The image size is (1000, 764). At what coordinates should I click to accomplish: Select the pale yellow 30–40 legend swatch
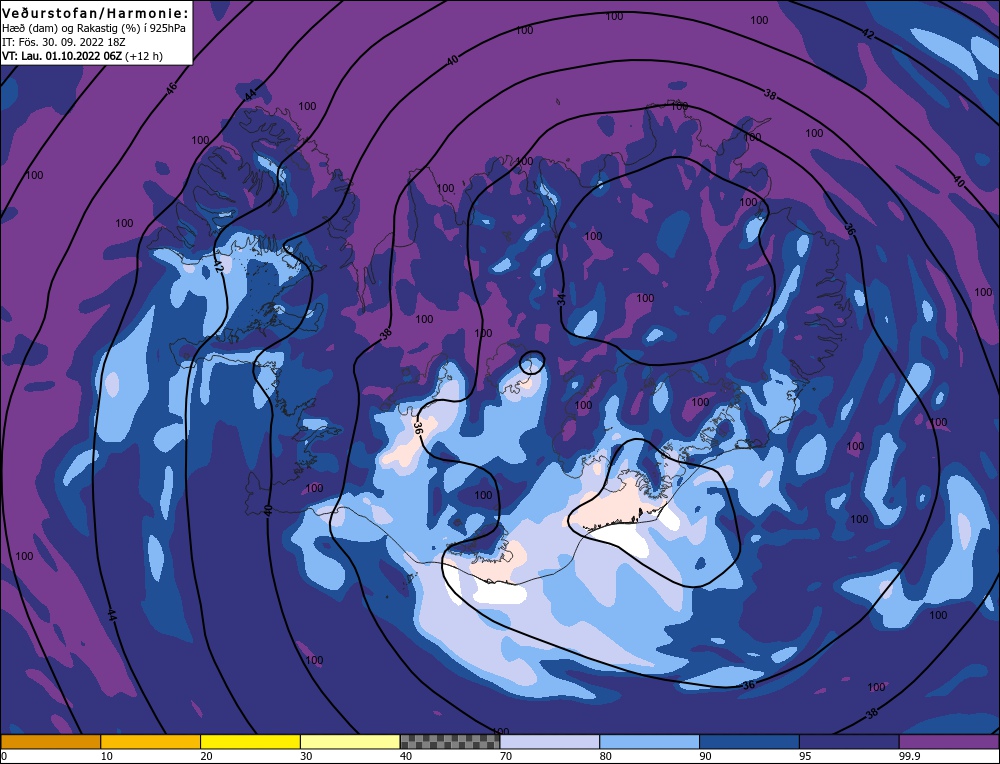tap(350, 742)
